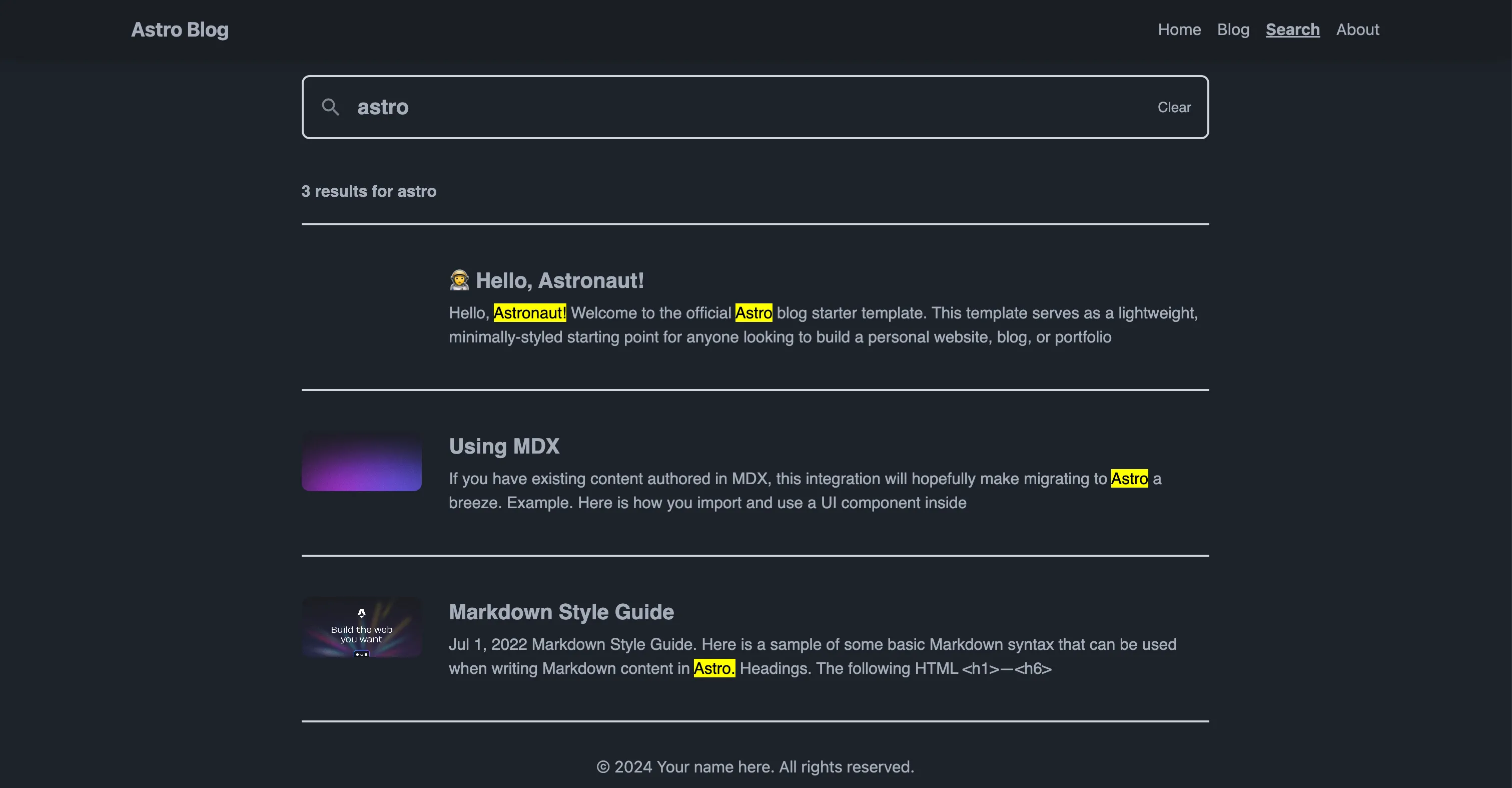This screenshot has height=788, width=1512.
Task: Select the Blog navigation item
Action: click(1233, 30)
